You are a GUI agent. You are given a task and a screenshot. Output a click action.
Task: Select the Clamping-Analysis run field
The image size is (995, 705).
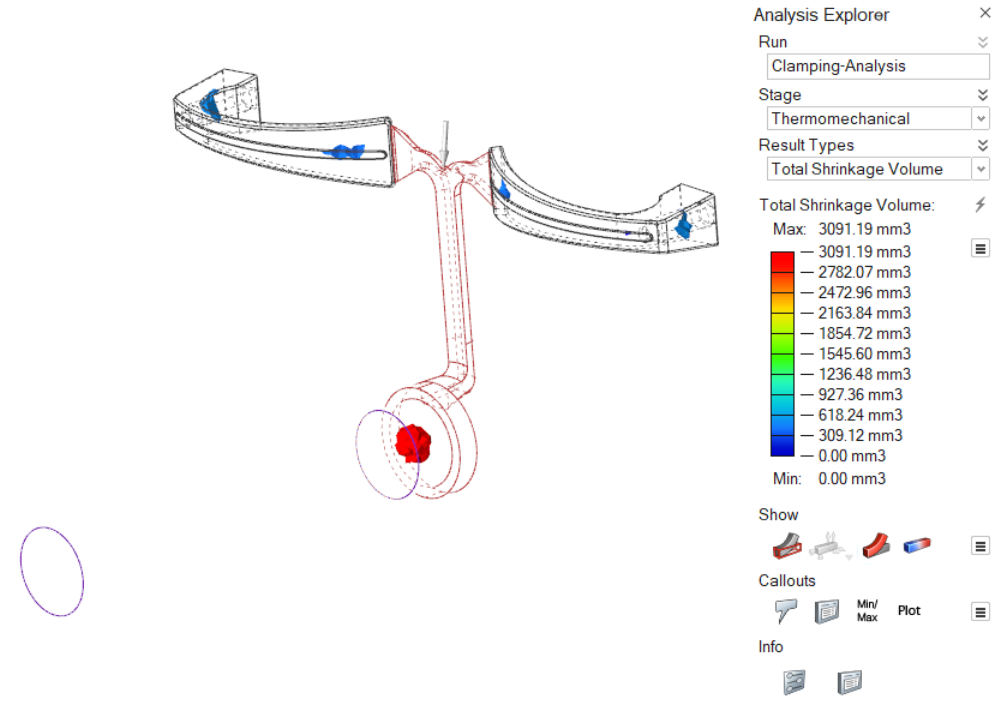877,67
